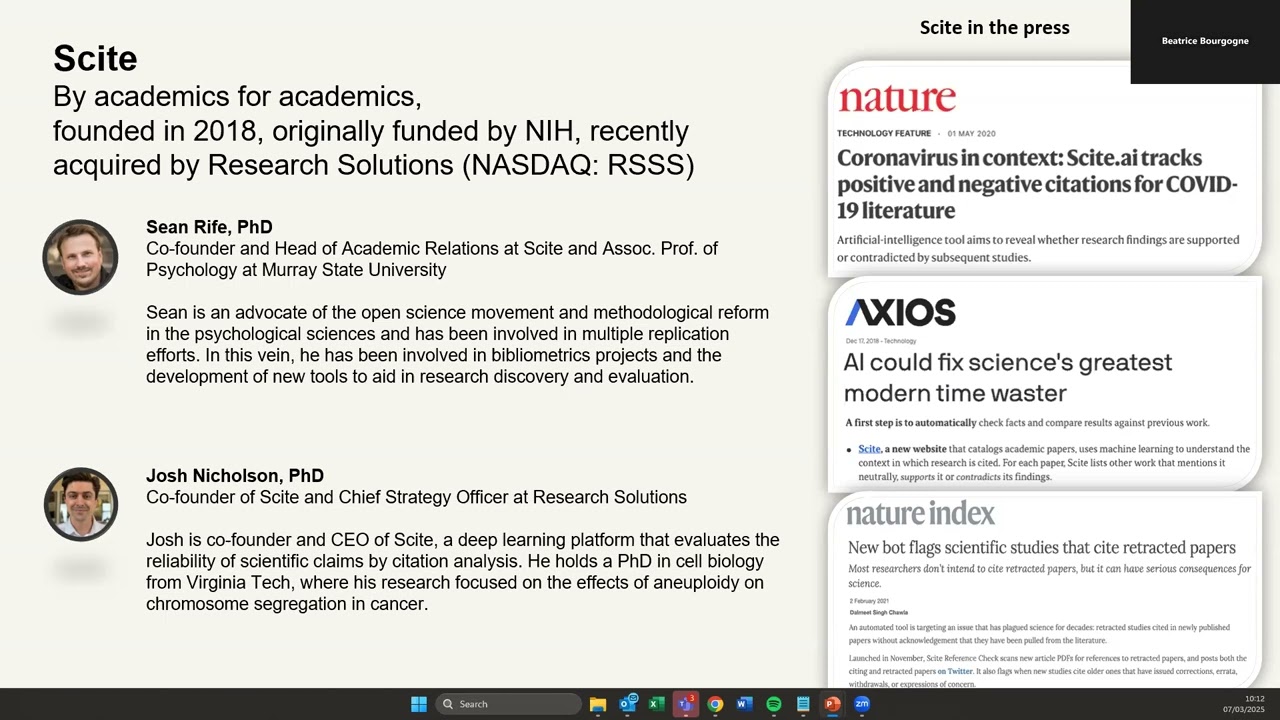Click 'Co-founder of Scite and Chief Strategy Officer' line
The width and height of the screenshot is (1280, 720).
[x=416, y=497]
